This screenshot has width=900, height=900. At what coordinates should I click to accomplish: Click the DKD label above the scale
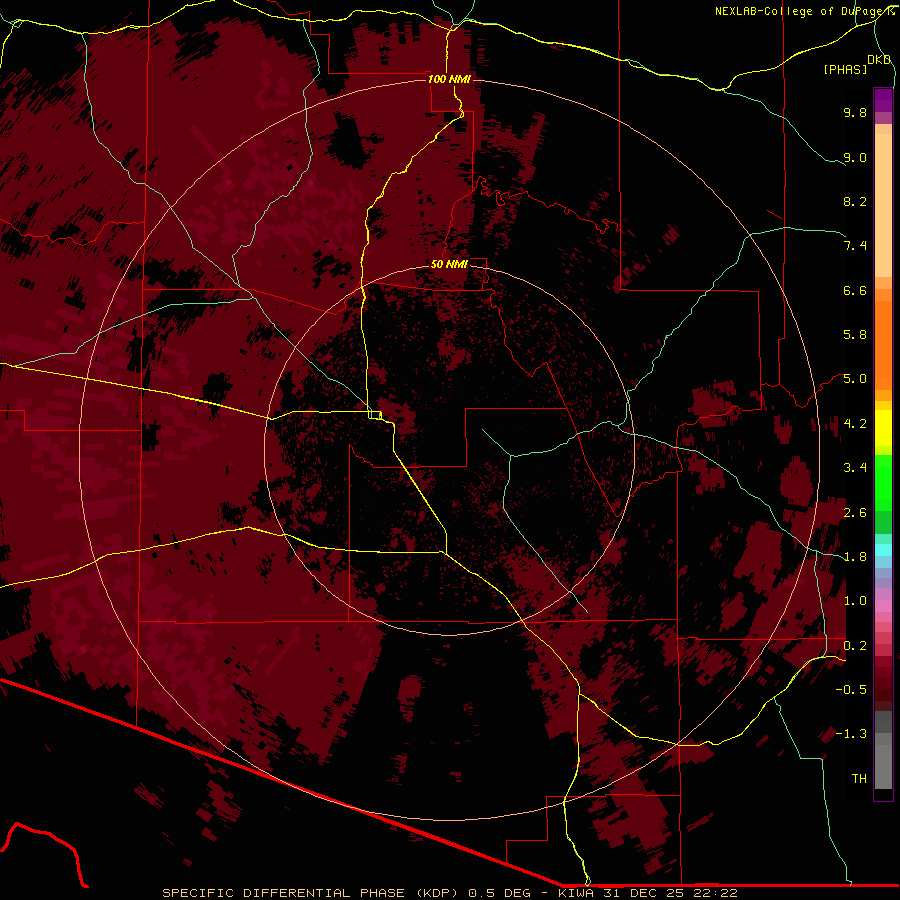click(879, 60)
